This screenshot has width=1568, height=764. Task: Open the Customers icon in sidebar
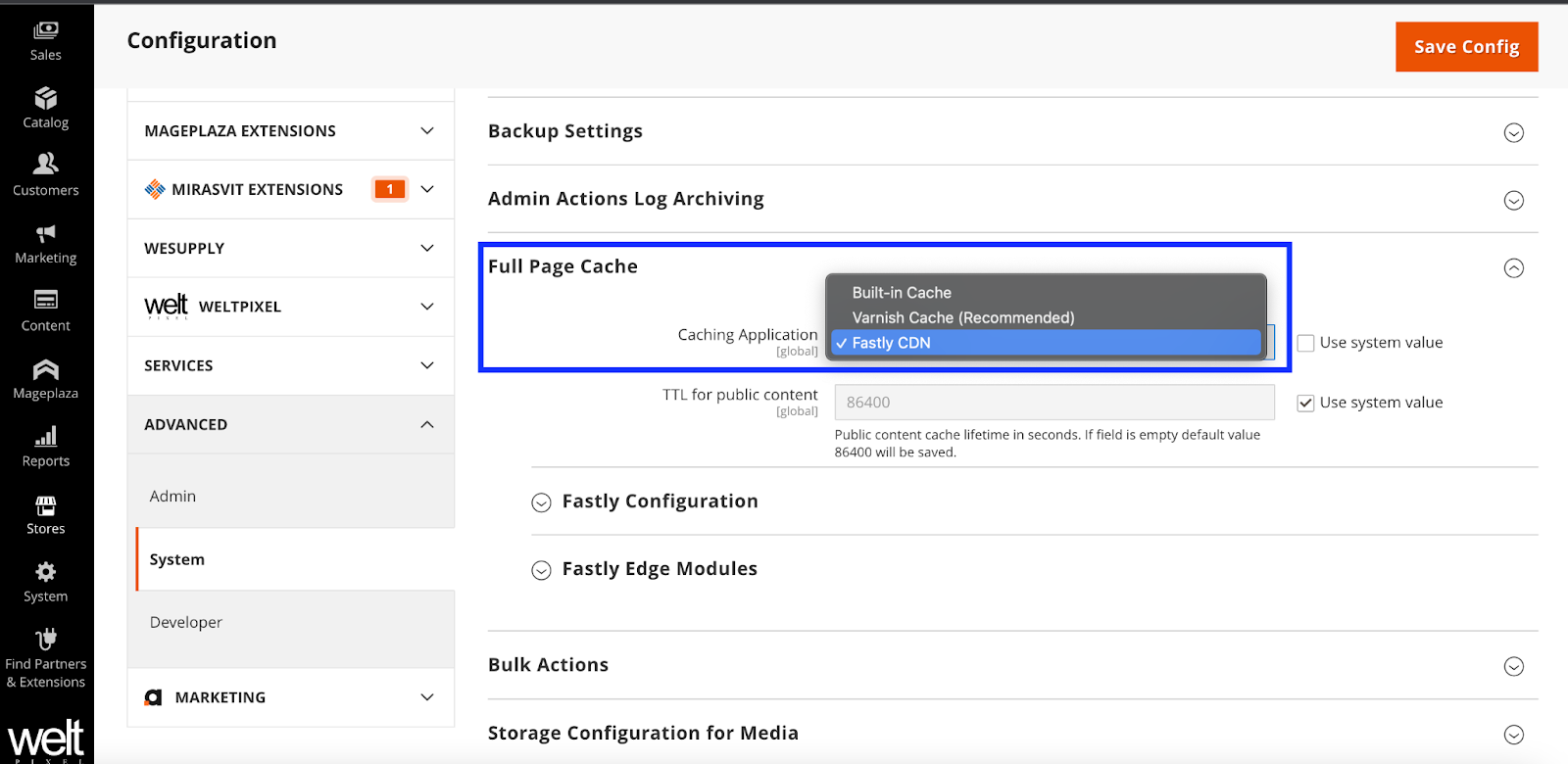pos(46,164)
